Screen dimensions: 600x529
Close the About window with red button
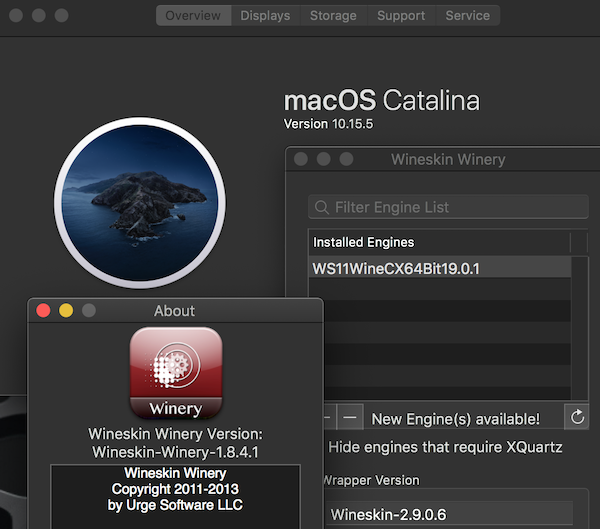coord(43,310)
